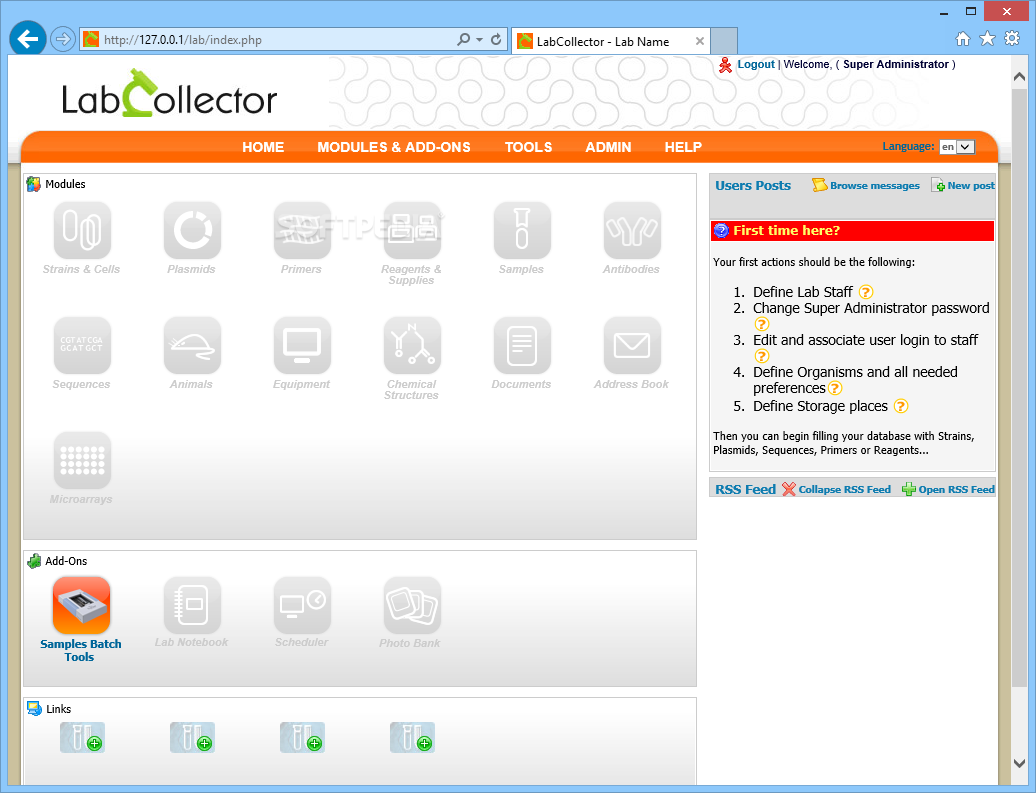Open the Sequences module icon
This screenshot has height=793, width=1036.
tap(82, 345)
